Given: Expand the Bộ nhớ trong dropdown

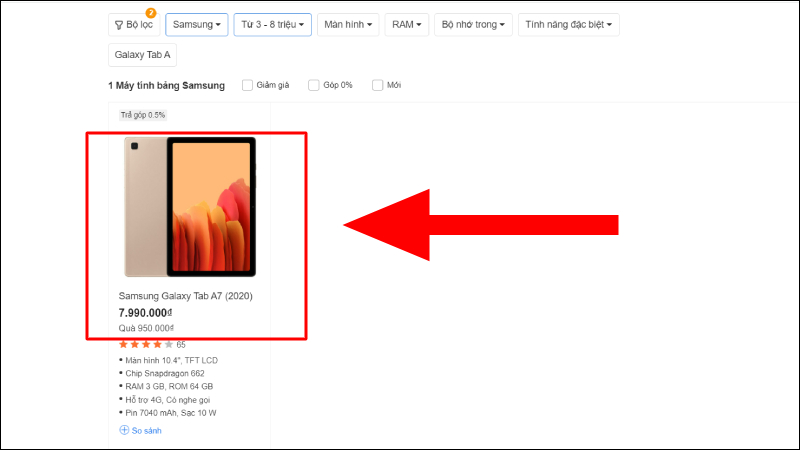Looking at the screenshot, I should point(473,24).
